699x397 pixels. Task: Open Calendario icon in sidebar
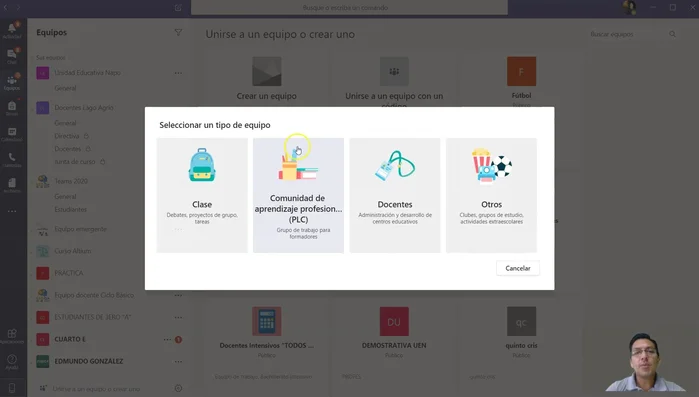coord(12,134)
